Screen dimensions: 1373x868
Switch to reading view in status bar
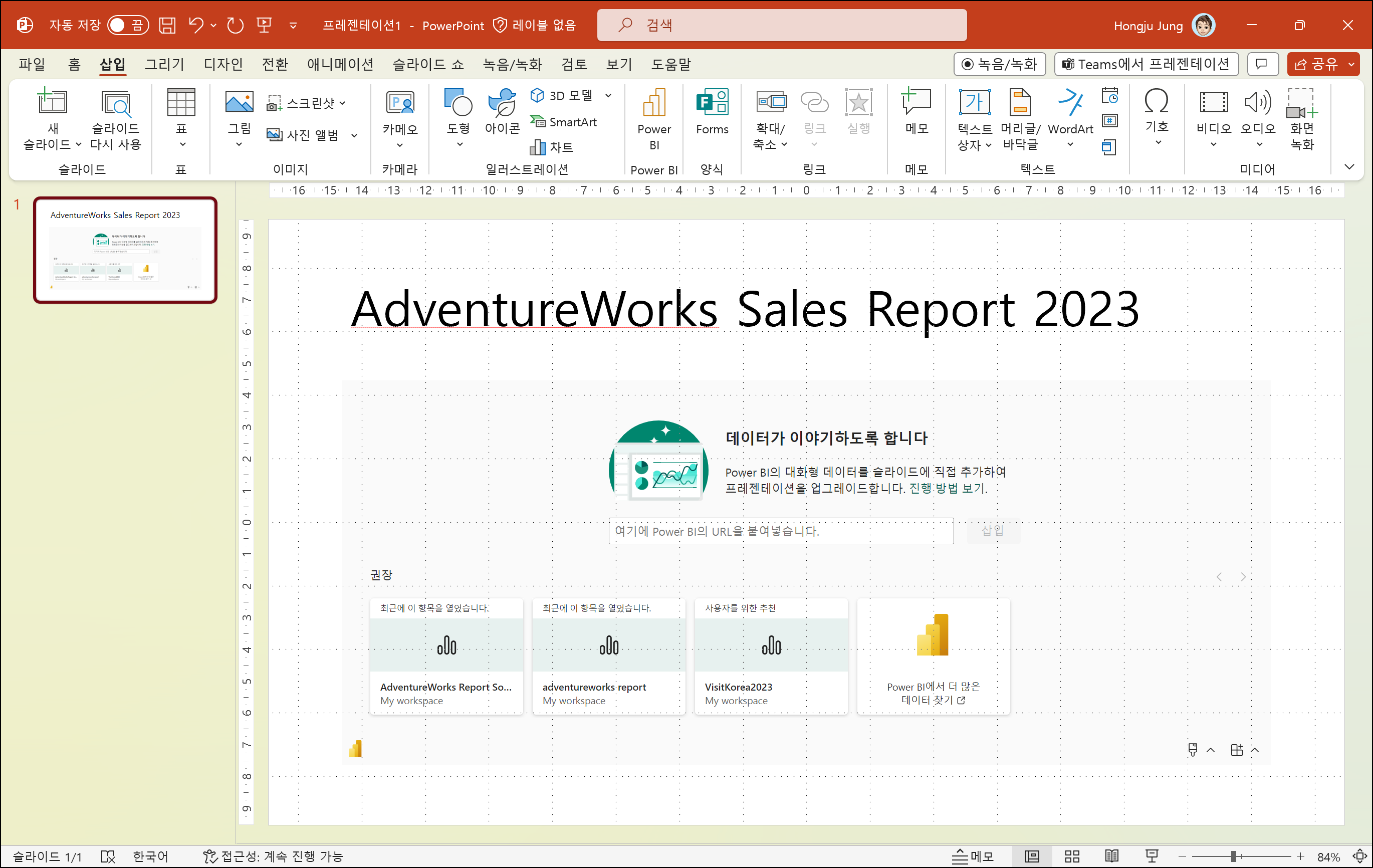pos(1111,856)
